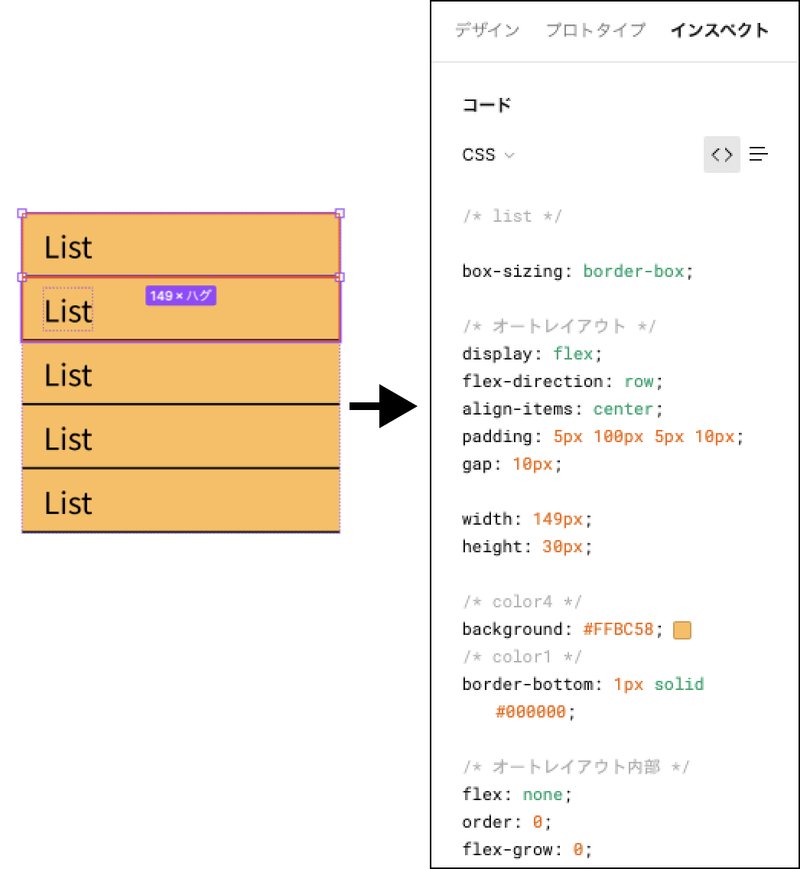This screenshot has height=869, width=800.
Task: Open the CSS language dropdown
Action: click(488, 155)
